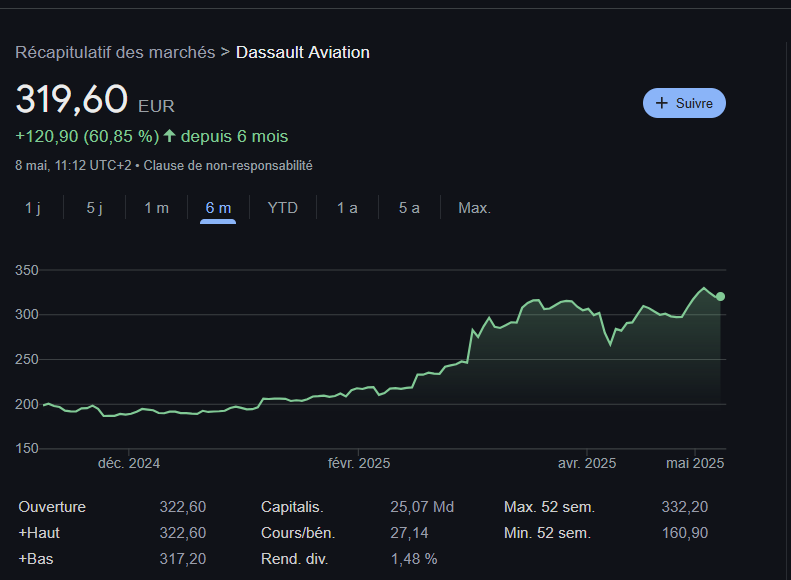Screen dimensions: 791x580
Task: Click the +Bas label
Action: 36,559
